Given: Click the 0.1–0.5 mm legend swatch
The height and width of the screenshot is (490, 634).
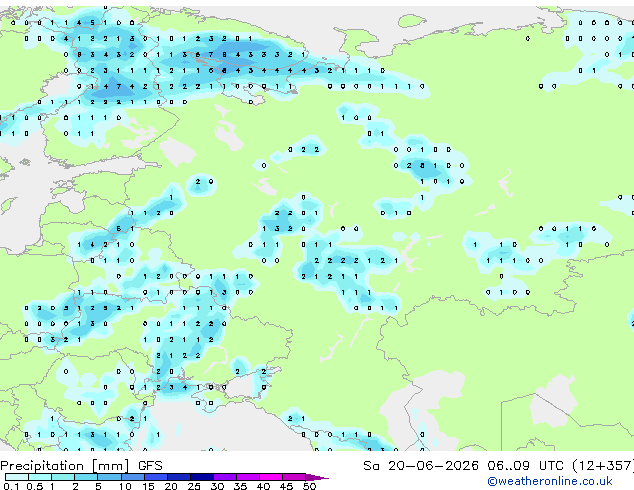Looking at the screenshot, I should [x=17, y=477].
